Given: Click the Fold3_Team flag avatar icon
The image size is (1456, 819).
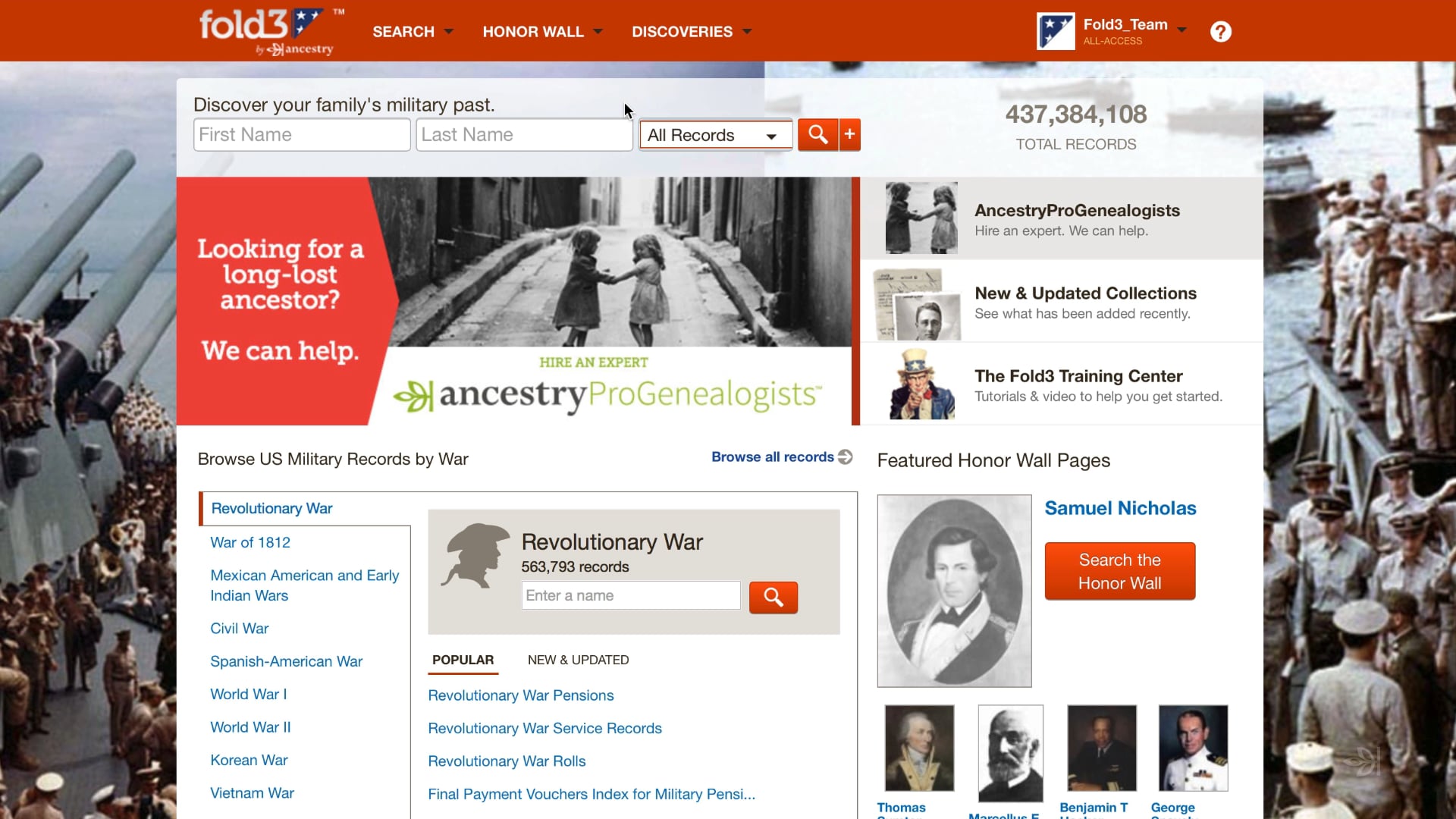Looking at the screenshot, I should point(1056,32).
